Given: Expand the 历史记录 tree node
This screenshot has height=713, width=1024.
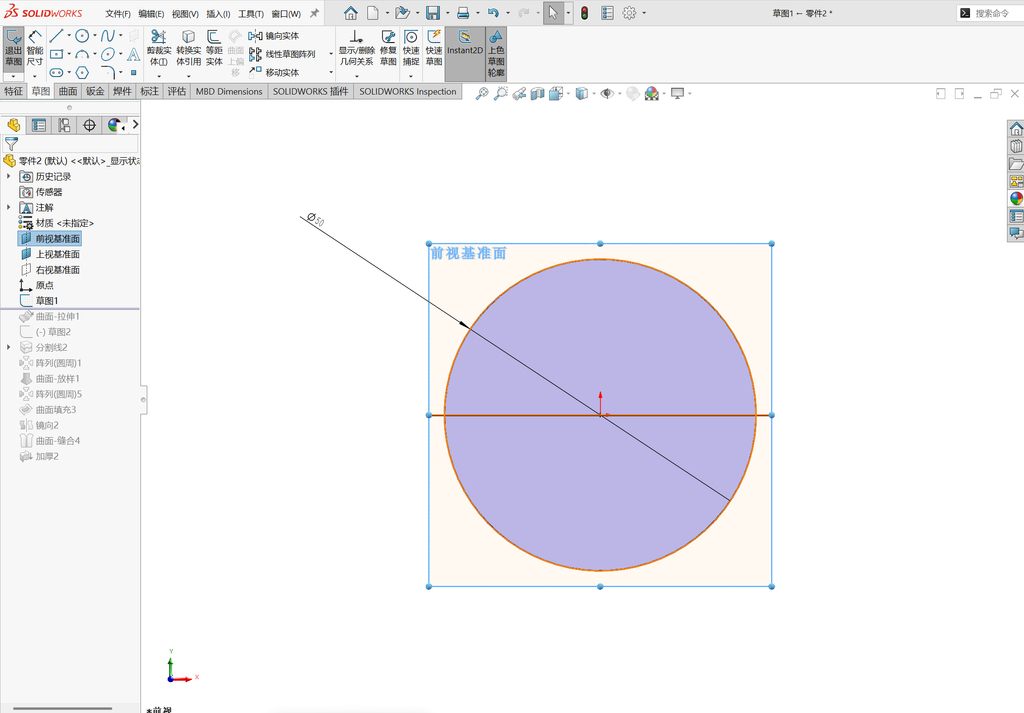Looking at the screenshot, I should click(x=8, y=176).
